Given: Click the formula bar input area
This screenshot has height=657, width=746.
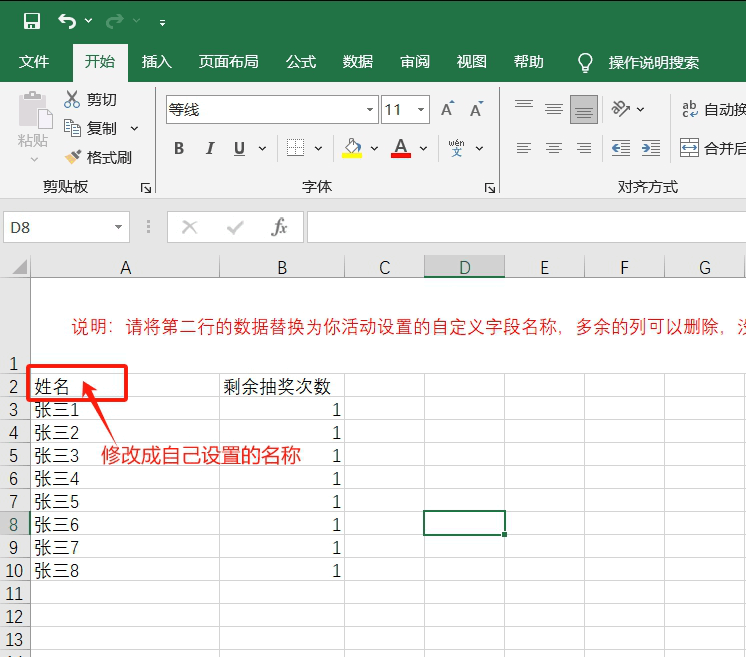Looking at the screenshot, I should tap(526, 227).
